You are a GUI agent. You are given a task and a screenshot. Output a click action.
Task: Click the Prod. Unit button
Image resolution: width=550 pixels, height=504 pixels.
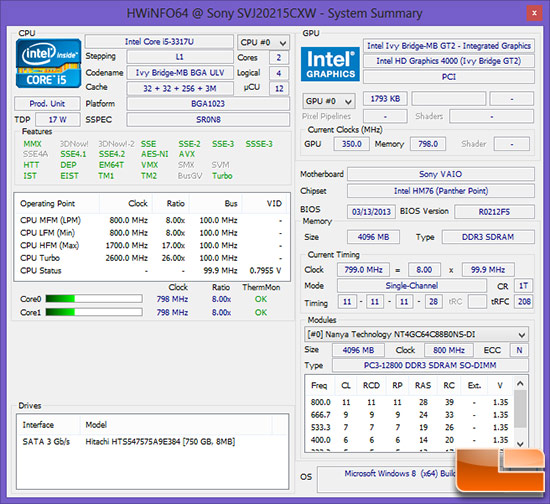pyautogui.click(x=47, y=104)
